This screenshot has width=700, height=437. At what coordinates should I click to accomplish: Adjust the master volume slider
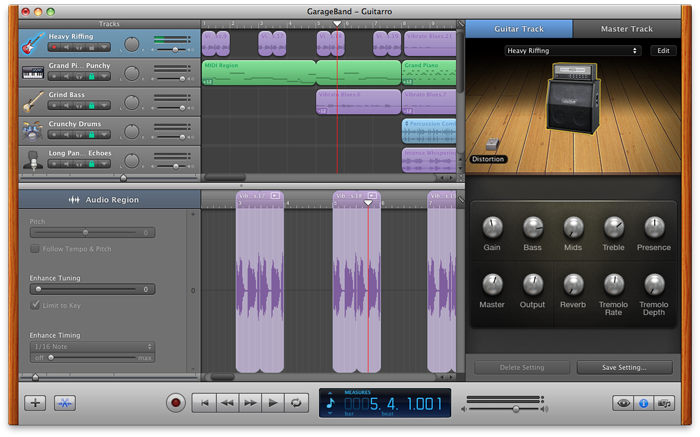tap(504, 409)
